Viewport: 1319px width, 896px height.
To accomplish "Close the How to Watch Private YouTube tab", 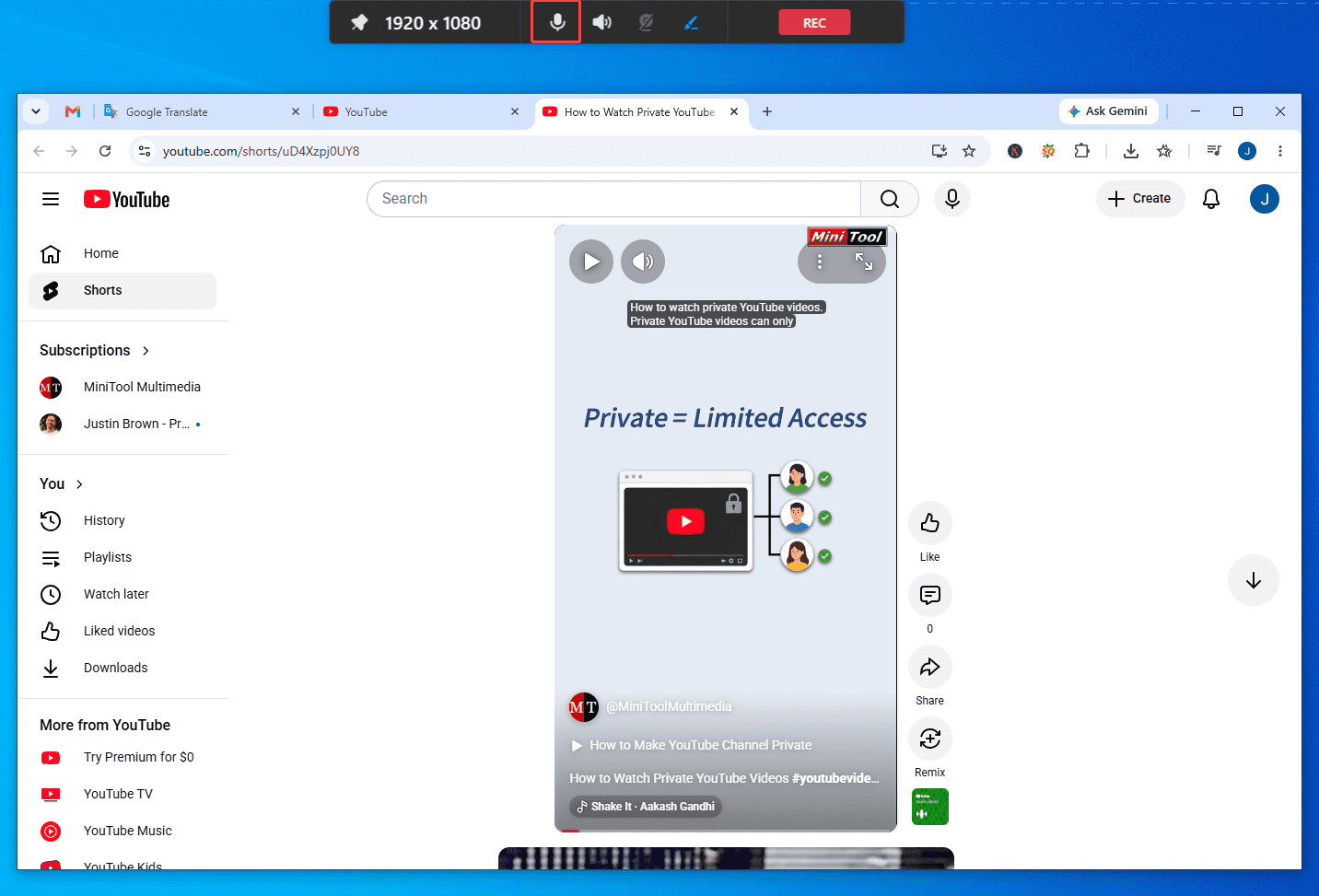I will pos(734,111).
